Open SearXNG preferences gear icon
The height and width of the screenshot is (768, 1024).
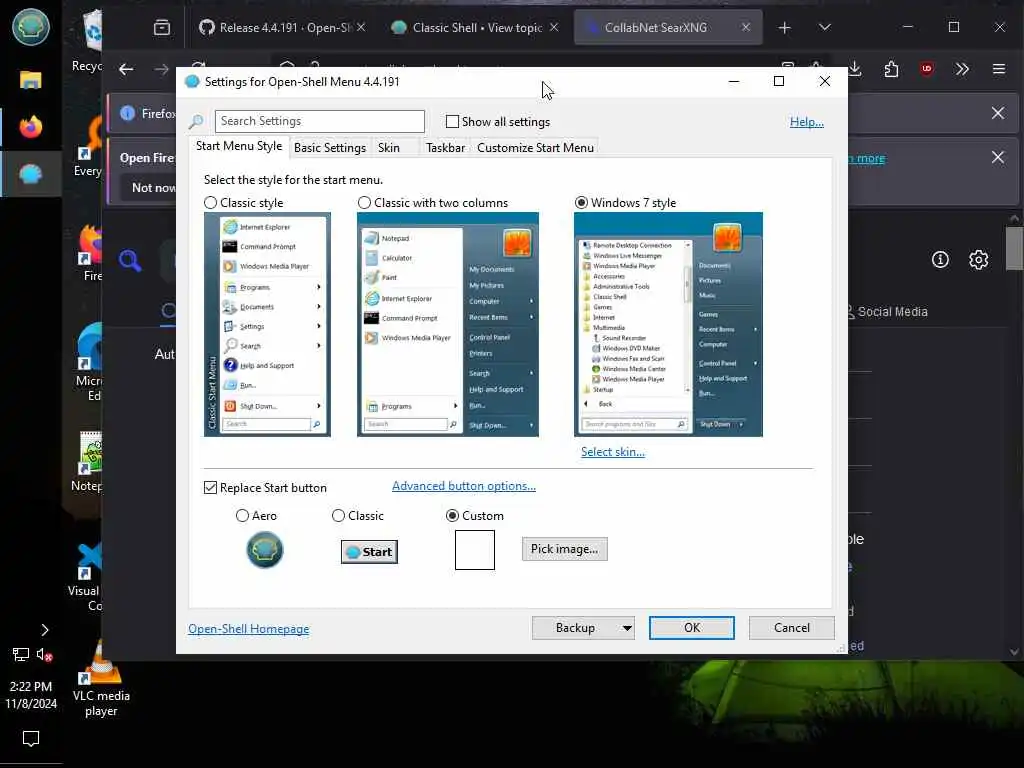(x=978, y=260)
